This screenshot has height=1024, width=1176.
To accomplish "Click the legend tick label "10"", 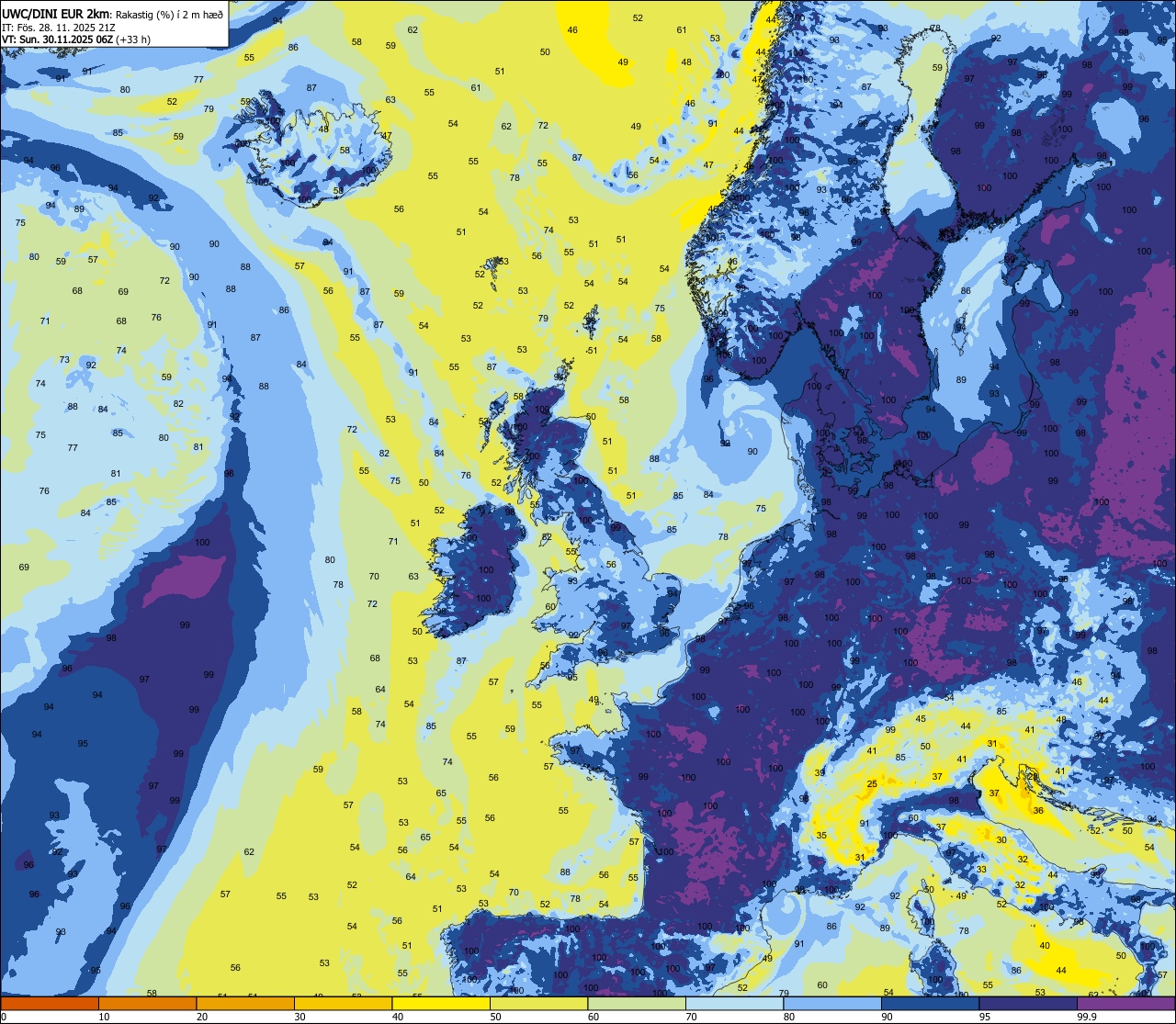I will pyautogui.click(x=105, y=1017).
